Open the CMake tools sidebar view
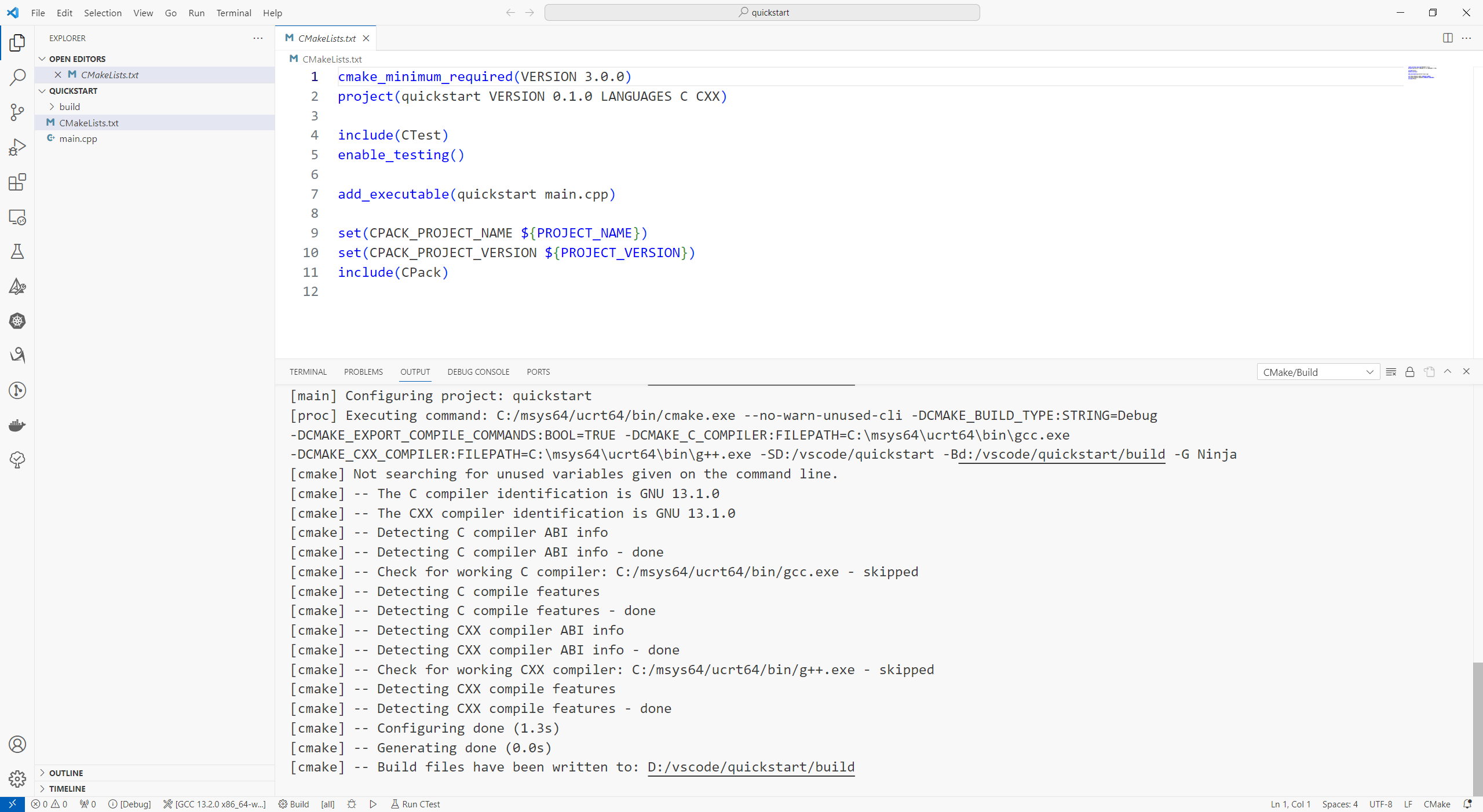This screenshot has height=812, width=1483. pos(17,286)
